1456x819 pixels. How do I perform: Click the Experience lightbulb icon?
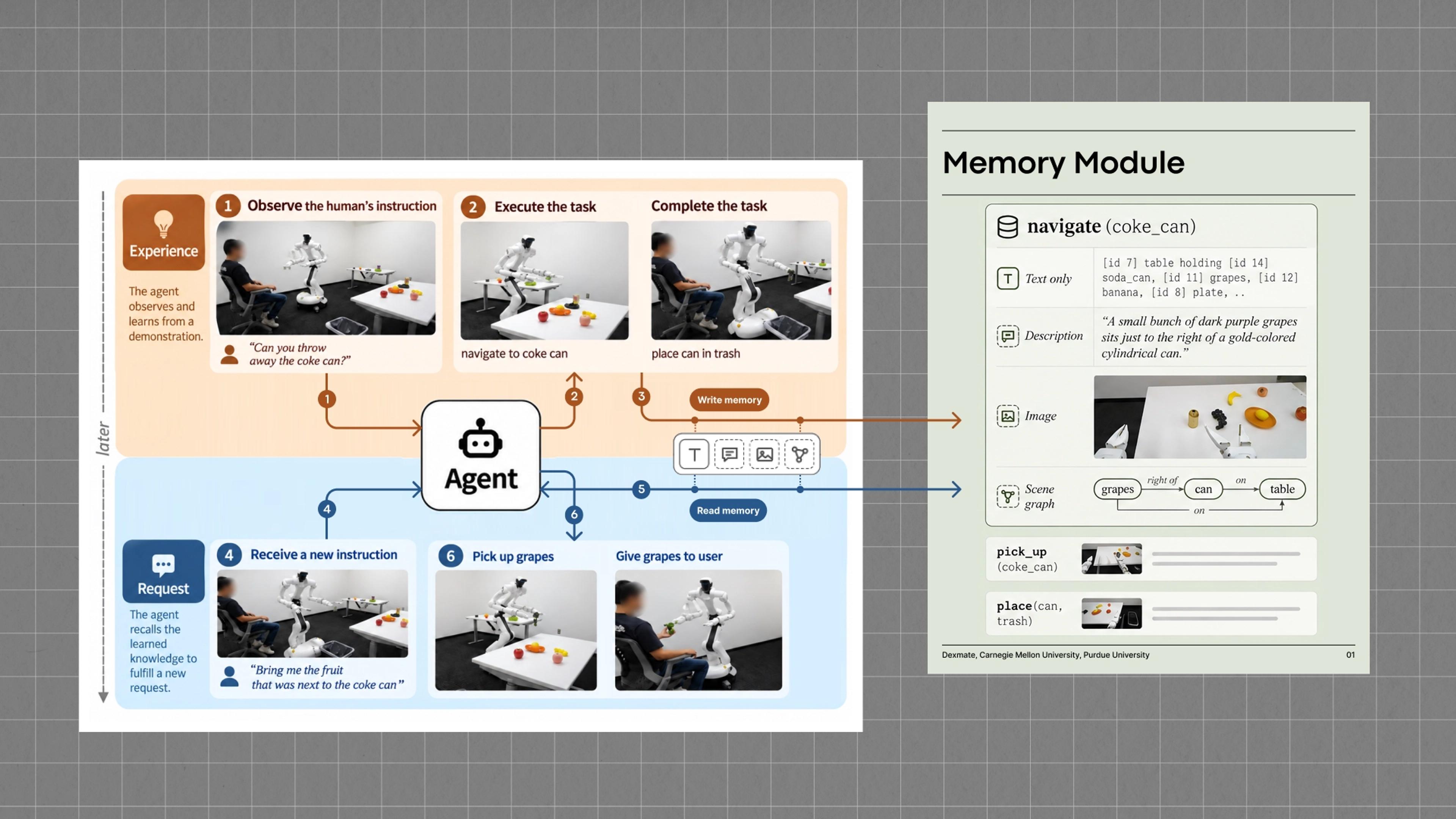click(x=163, y=224)
